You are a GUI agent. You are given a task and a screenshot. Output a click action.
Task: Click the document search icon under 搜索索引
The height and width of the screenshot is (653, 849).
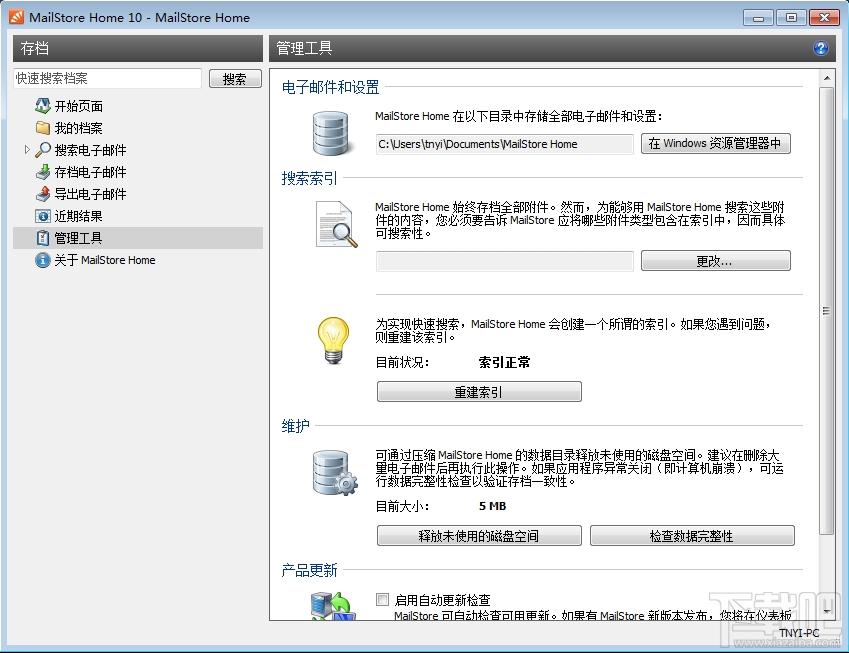click(x=337, y=224)
